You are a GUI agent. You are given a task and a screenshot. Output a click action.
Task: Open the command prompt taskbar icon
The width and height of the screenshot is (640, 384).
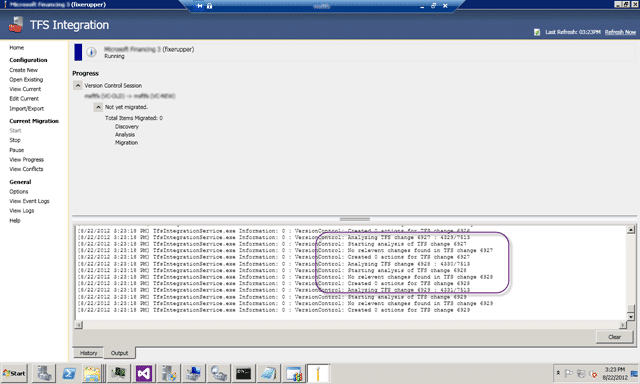(243, 373)
